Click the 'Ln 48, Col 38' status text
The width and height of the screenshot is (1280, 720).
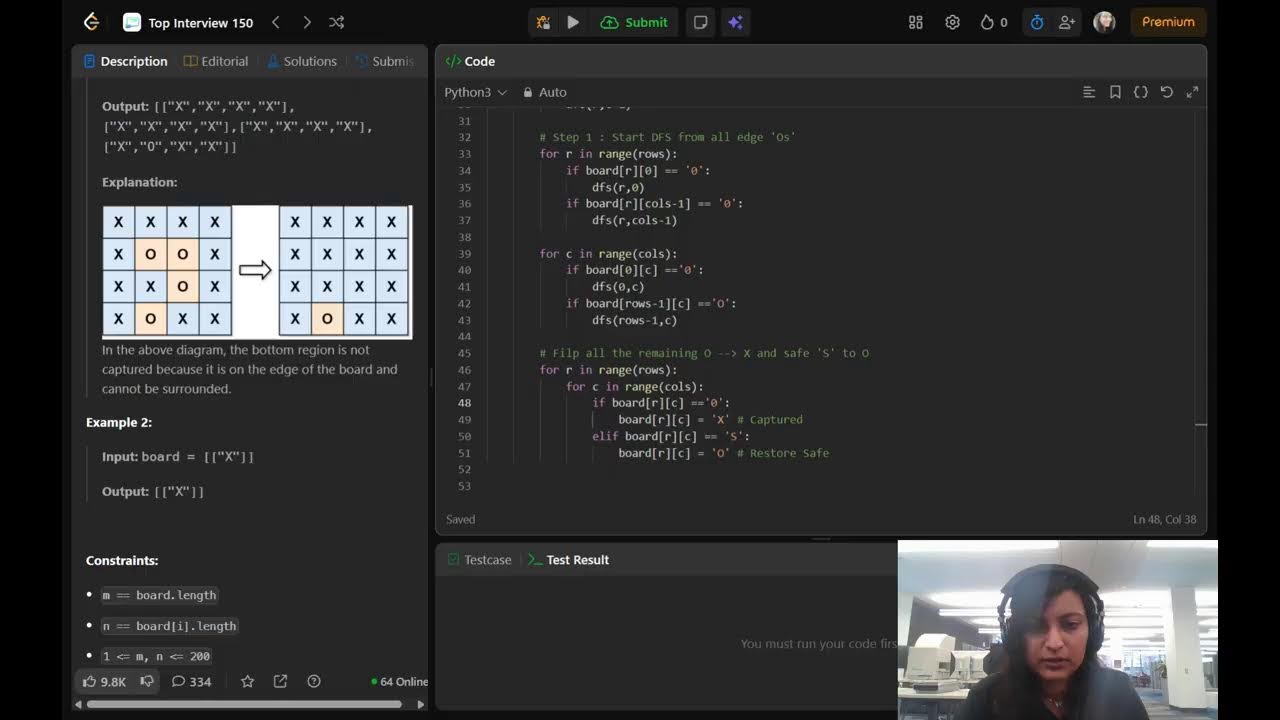[x=1164, y=519]
